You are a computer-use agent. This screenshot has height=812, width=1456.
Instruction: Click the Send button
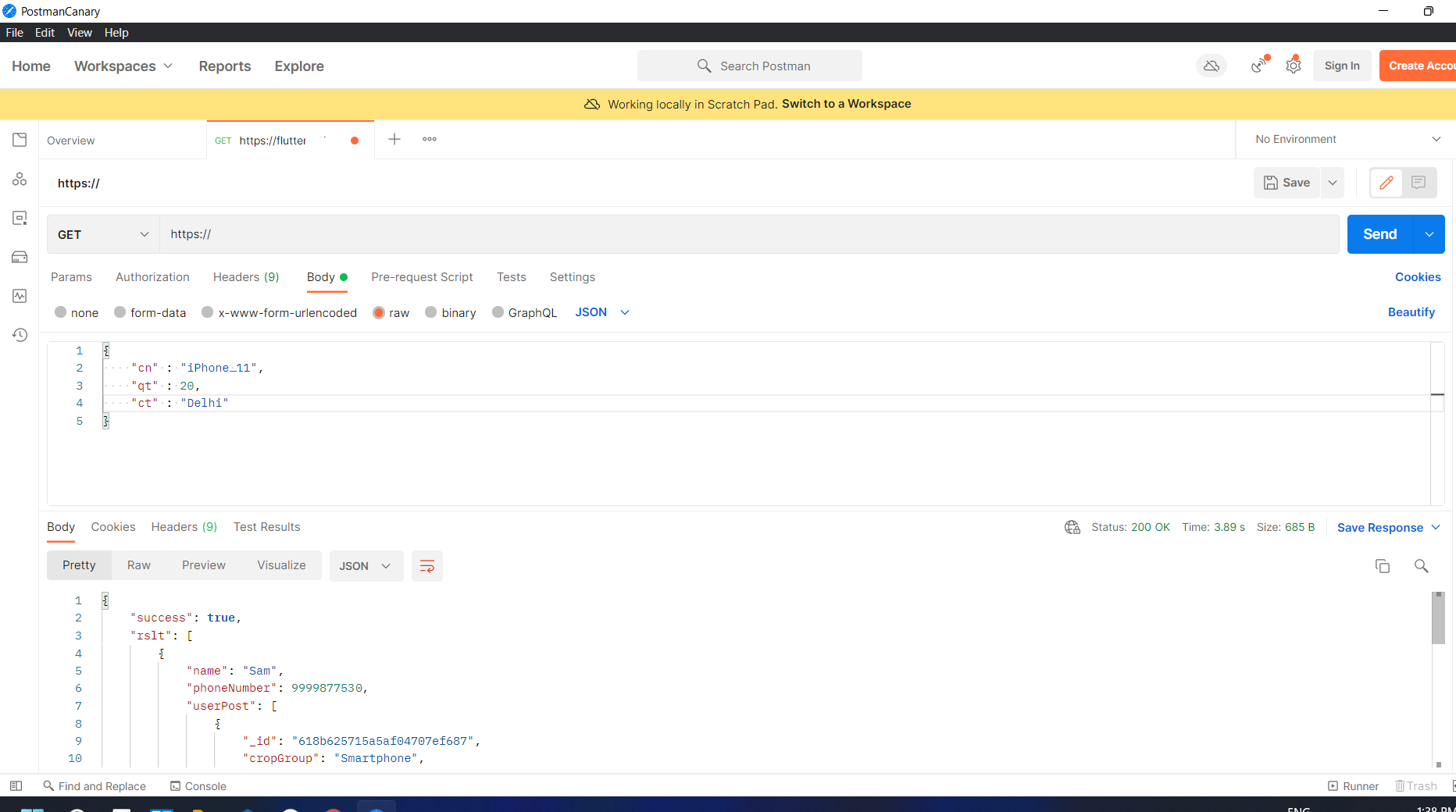tap(1380, 234)
